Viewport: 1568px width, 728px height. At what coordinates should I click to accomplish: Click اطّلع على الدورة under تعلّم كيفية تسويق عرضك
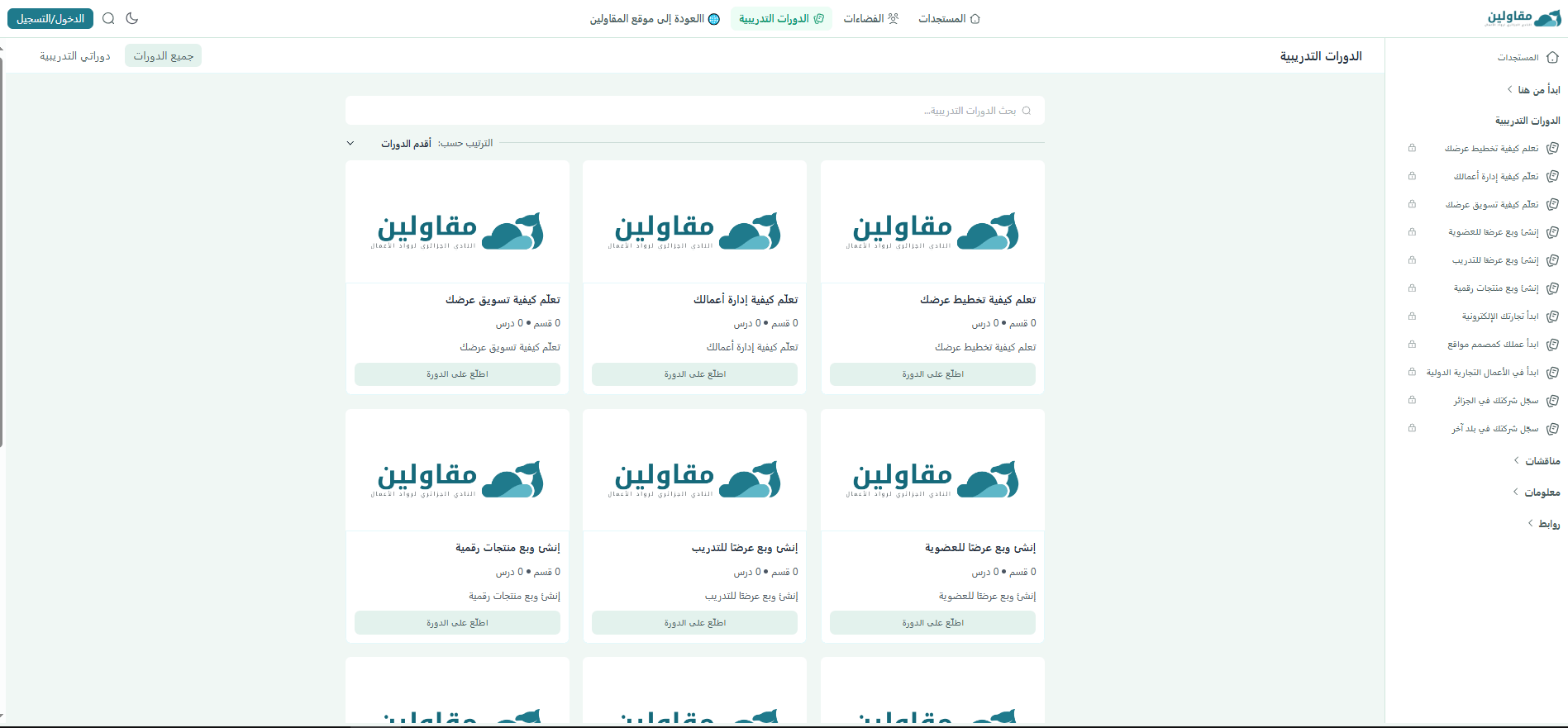pyautogui.click(x=457, y=374)
